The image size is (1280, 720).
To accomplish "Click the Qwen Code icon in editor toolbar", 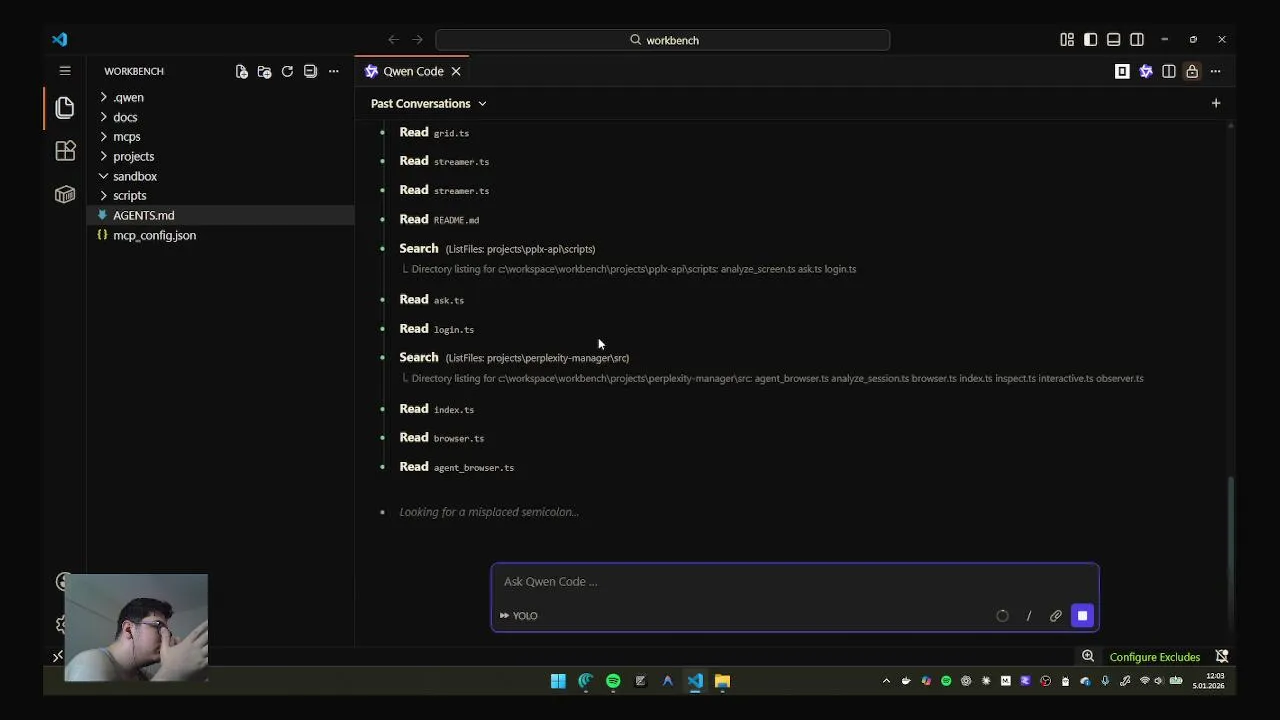I will click(x=1146, y=71).
